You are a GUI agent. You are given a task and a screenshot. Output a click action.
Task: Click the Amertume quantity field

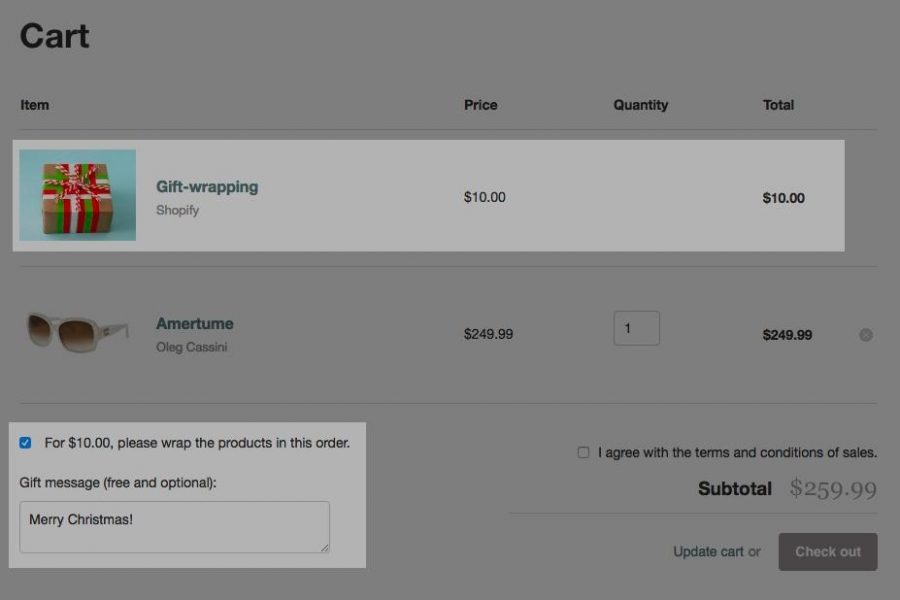(x=637, y=327)
